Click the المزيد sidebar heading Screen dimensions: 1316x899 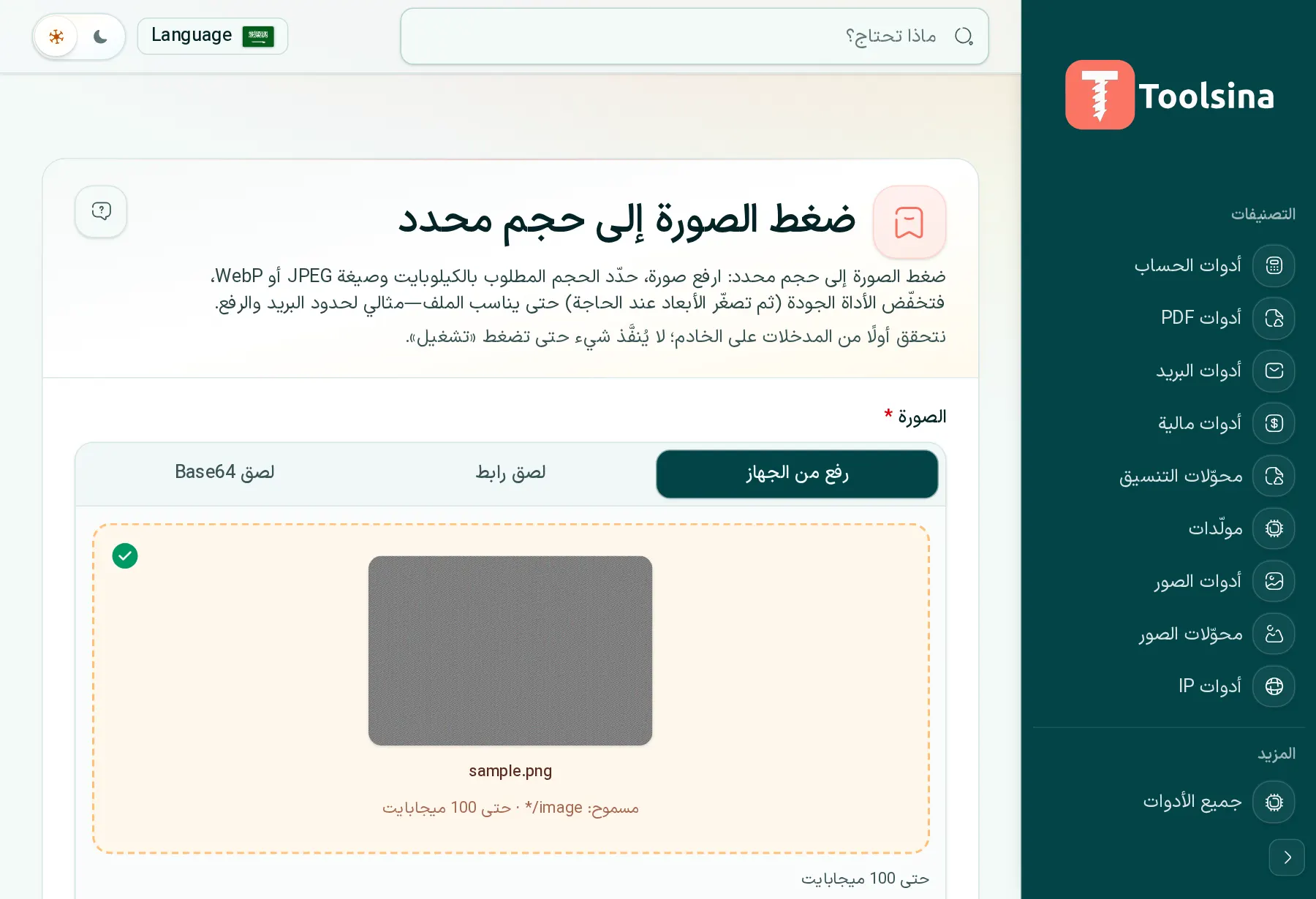click(x=1276, y=754)
